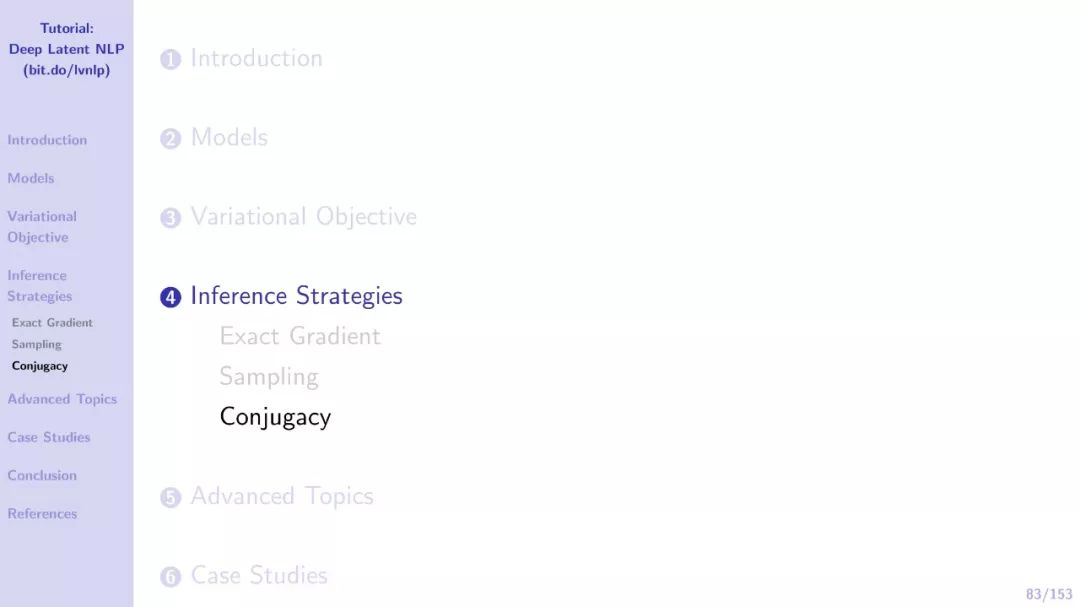
Task: Go to Models in the sidebar
Action: [x=30, y=178]
